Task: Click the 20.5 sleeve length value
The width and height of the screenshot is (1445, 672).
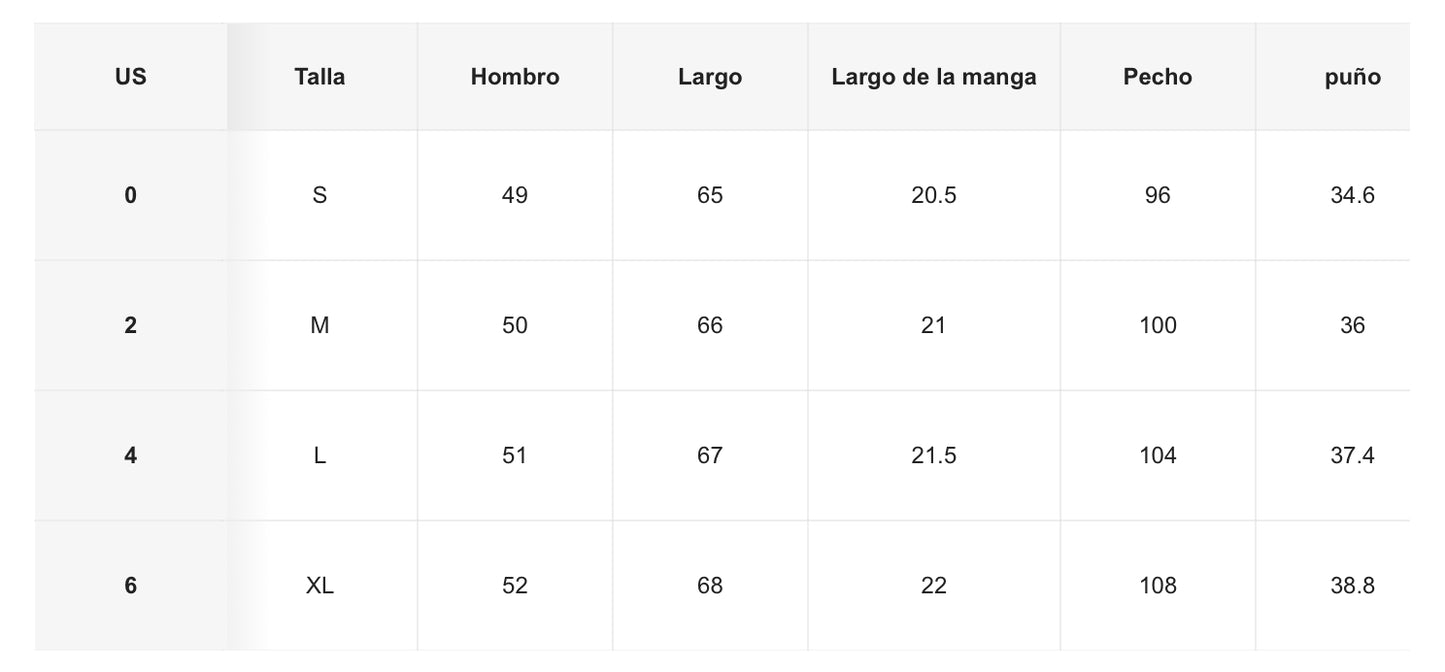Action: point(934,195)
